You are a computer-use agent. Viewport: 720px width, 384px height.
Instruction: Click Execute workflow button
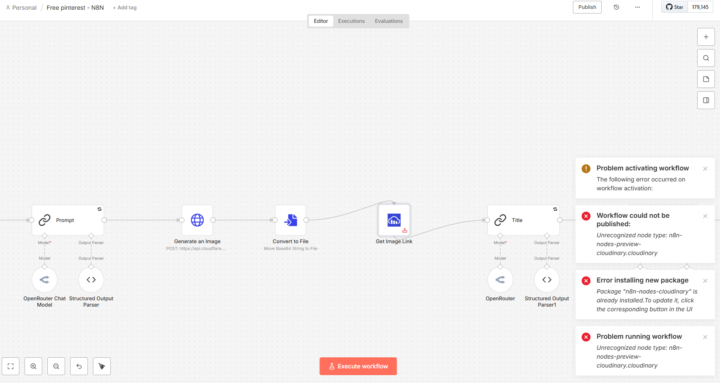point(358,366)
